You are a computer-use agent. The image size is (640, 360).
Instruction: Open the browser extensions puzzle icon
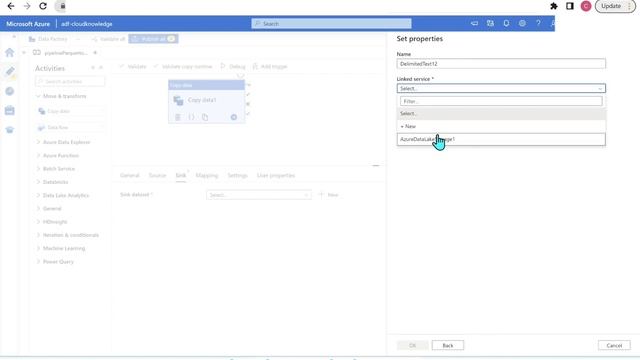pyautogui.click(x=554, y=6)
